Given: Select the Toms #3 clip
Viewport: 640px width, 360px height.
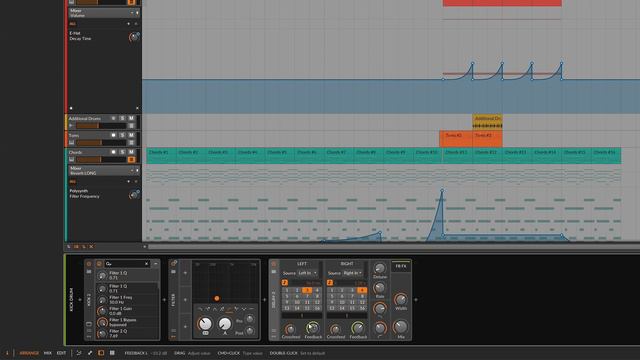Looking at the screenshot, I should 487,139.
